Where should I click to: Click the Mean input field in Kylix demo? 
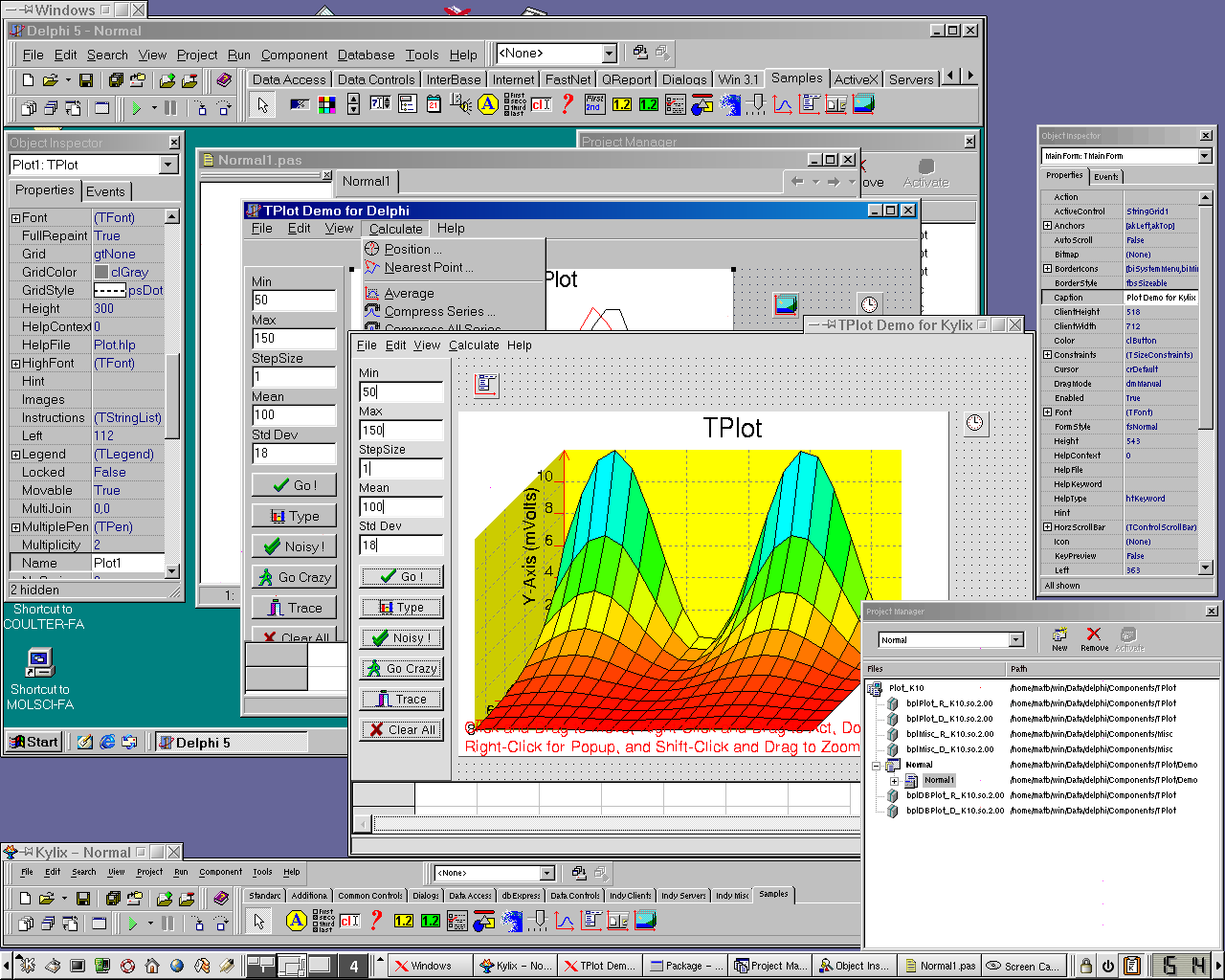pos(401,506)
